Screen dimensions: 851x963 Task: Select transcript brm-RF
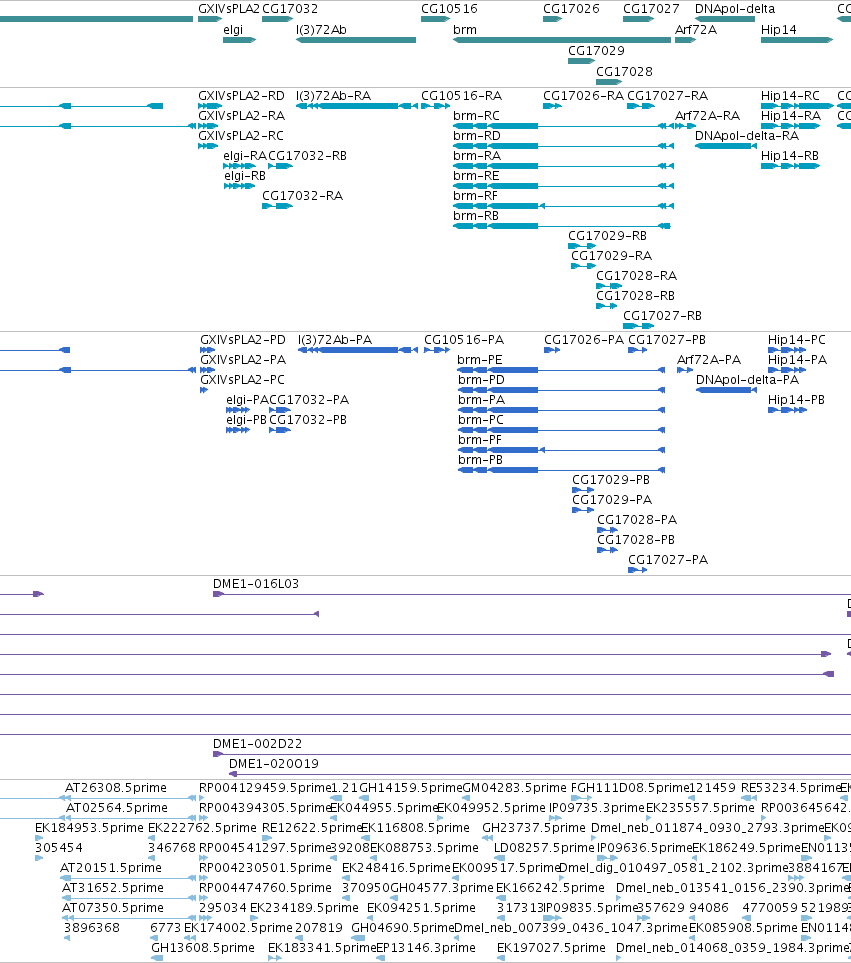563,206
